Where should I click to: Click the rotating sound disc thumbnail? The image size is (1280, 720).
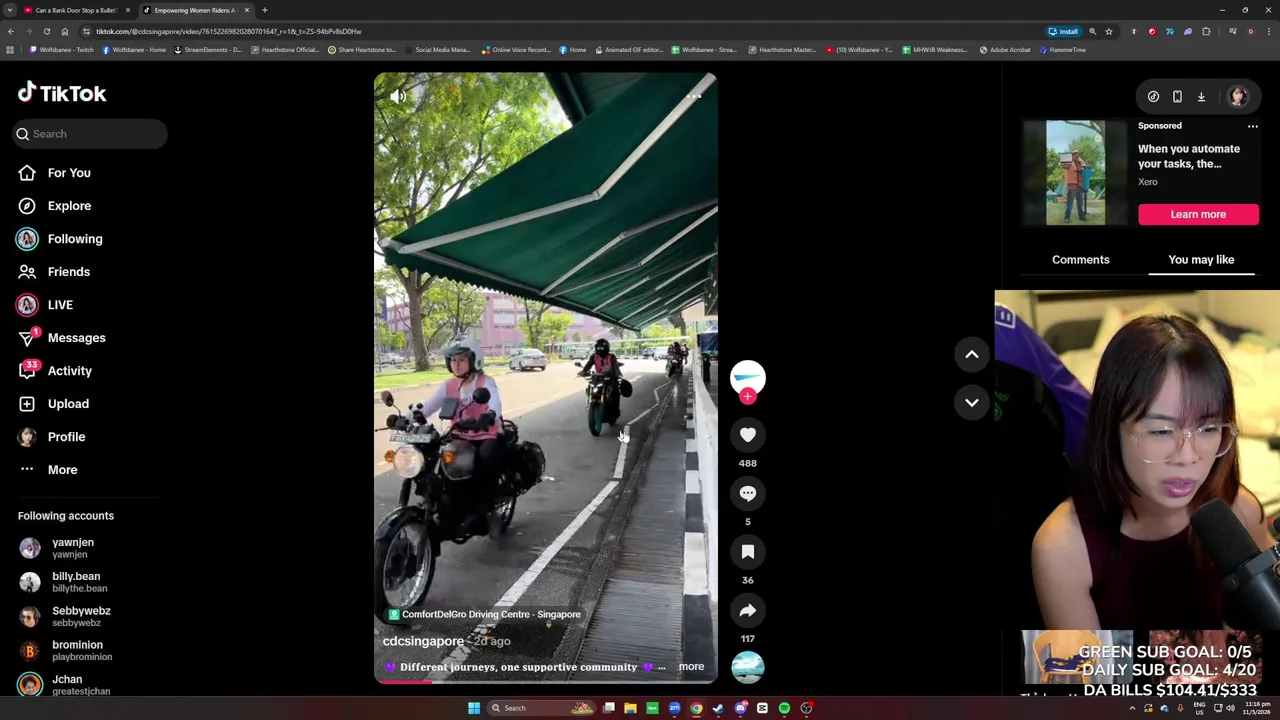[747, 668]
